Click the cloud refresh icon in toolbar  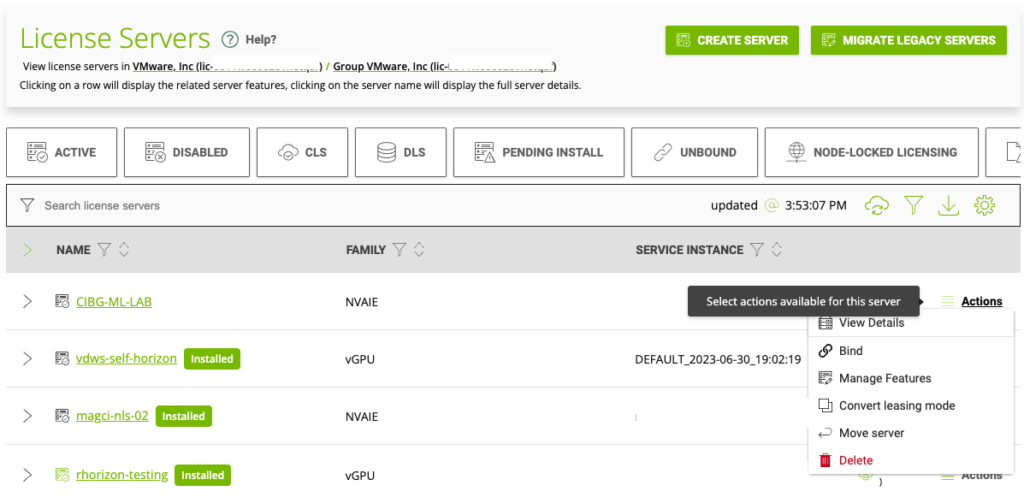tap(877, 205)
